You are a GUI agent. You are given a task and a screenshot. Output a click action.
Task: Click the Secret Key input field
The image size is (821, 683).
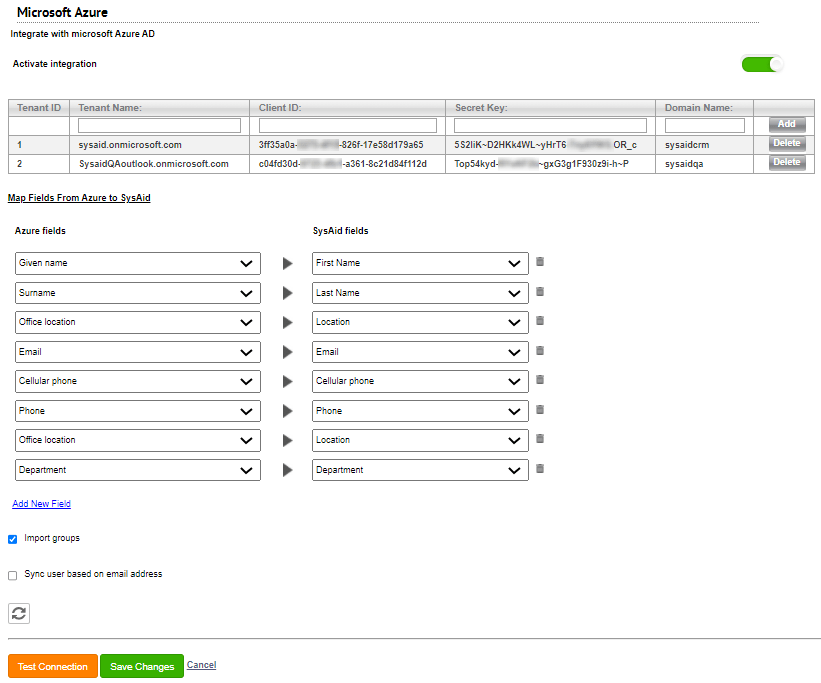(x=550, y=125)
